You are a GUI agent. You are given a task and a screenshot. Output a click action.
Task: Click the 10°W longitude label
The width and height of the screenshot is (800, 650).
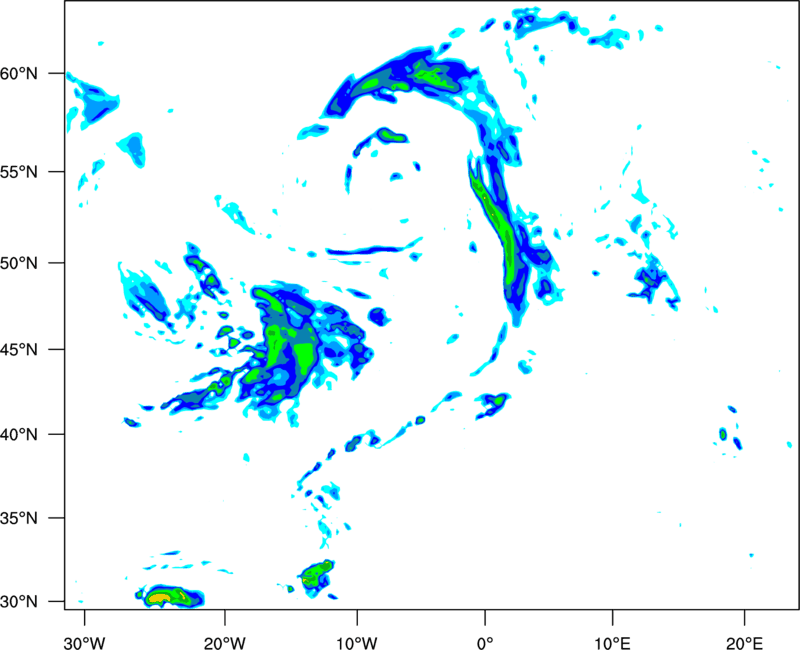[357, 643]
